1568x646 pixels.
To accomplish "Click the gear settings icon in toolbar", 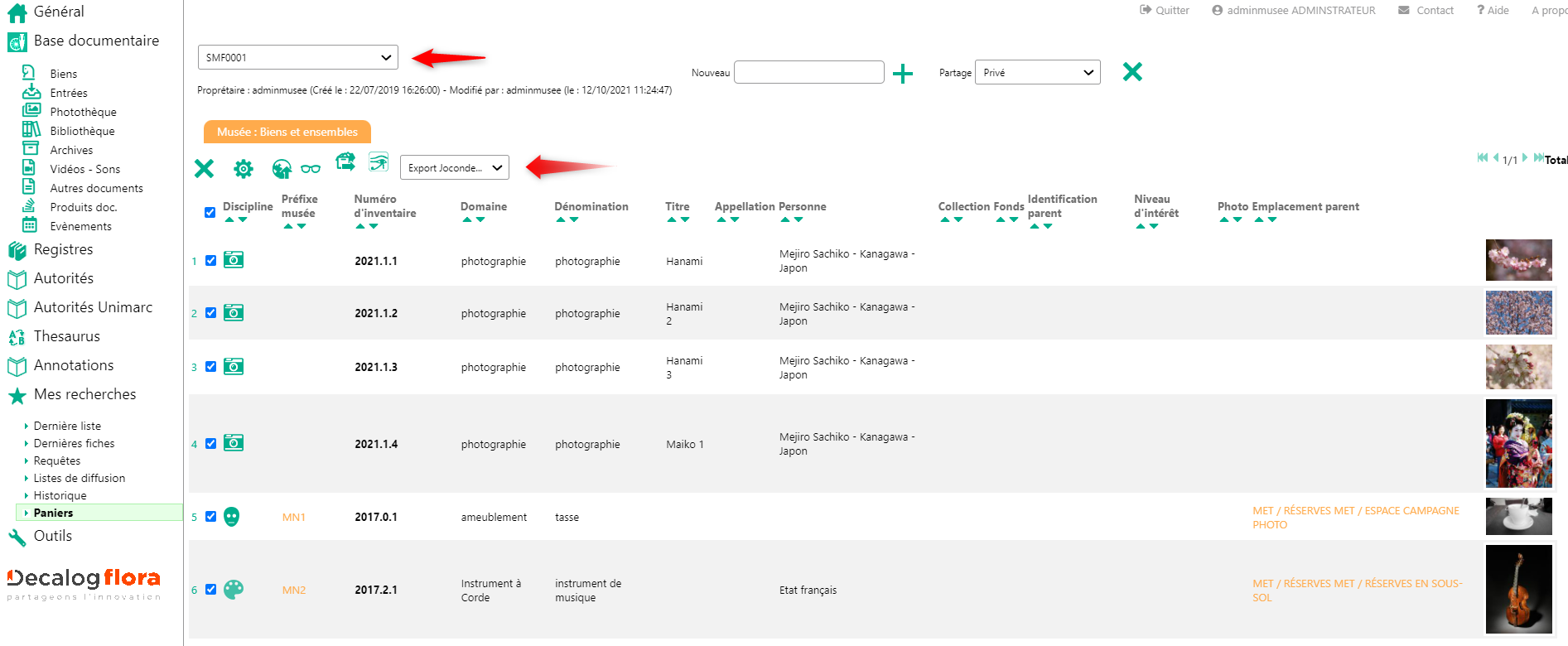I will coord(243,169).
